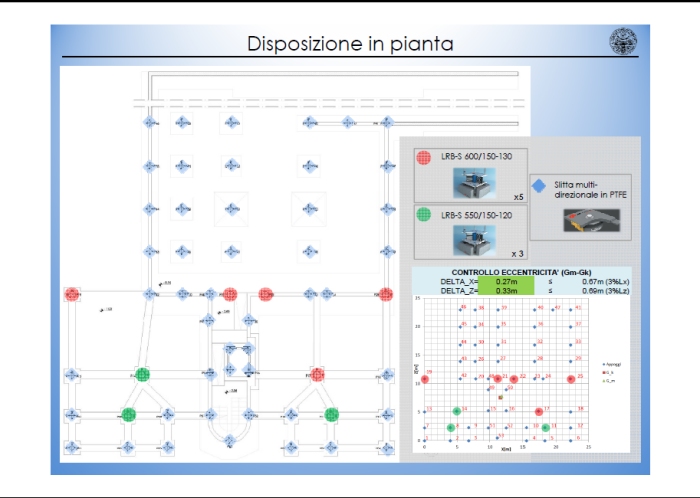This screenshot has width=700, height=498.
Task: Select the green LRB-S 550/150-120 legend circle
Action: click(x=422, y=216)
